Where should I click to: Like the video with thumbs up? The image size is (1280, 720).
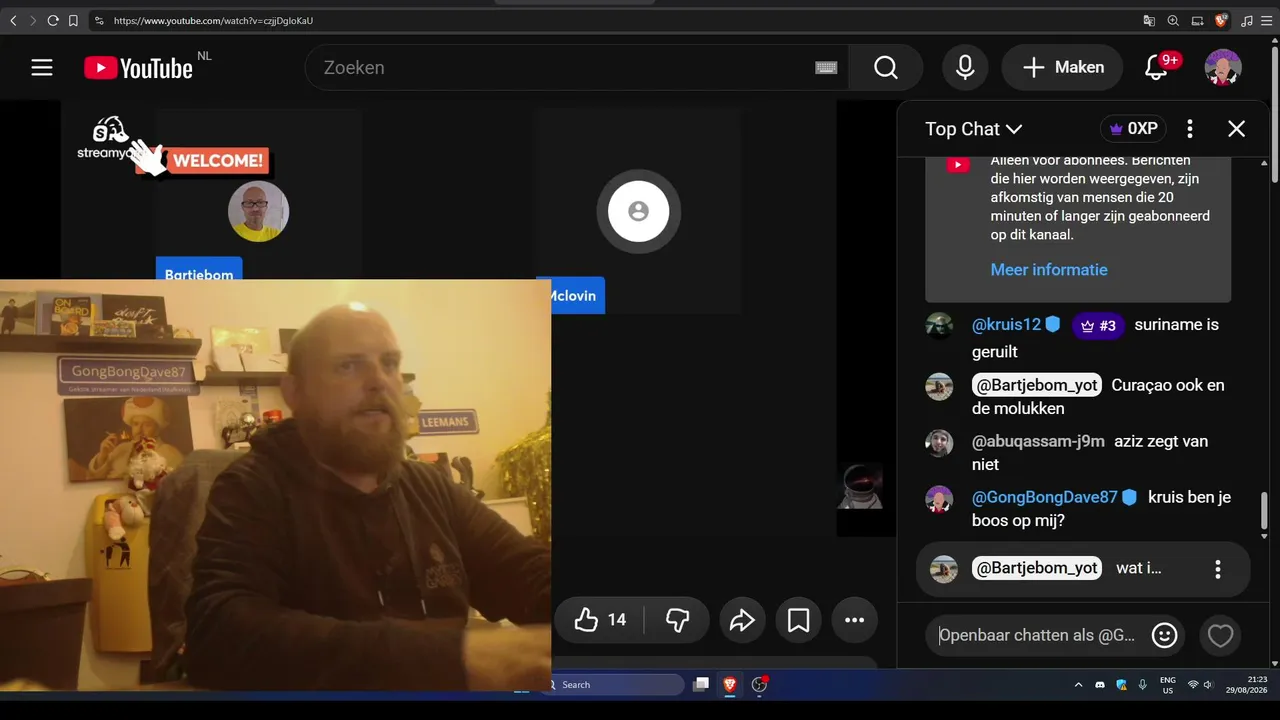pos(601,620)
